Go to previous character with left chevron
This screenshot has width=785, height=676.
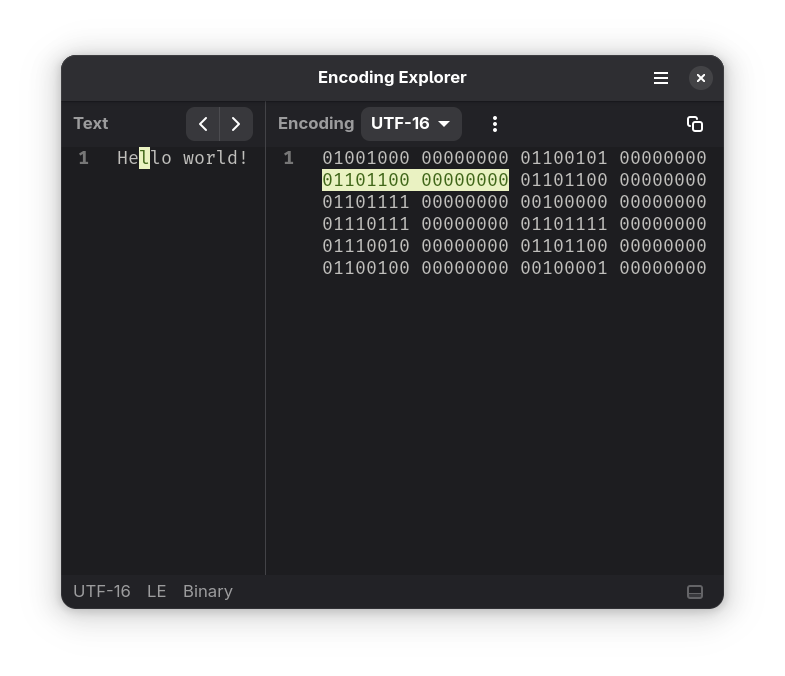[x=203, y=124]
